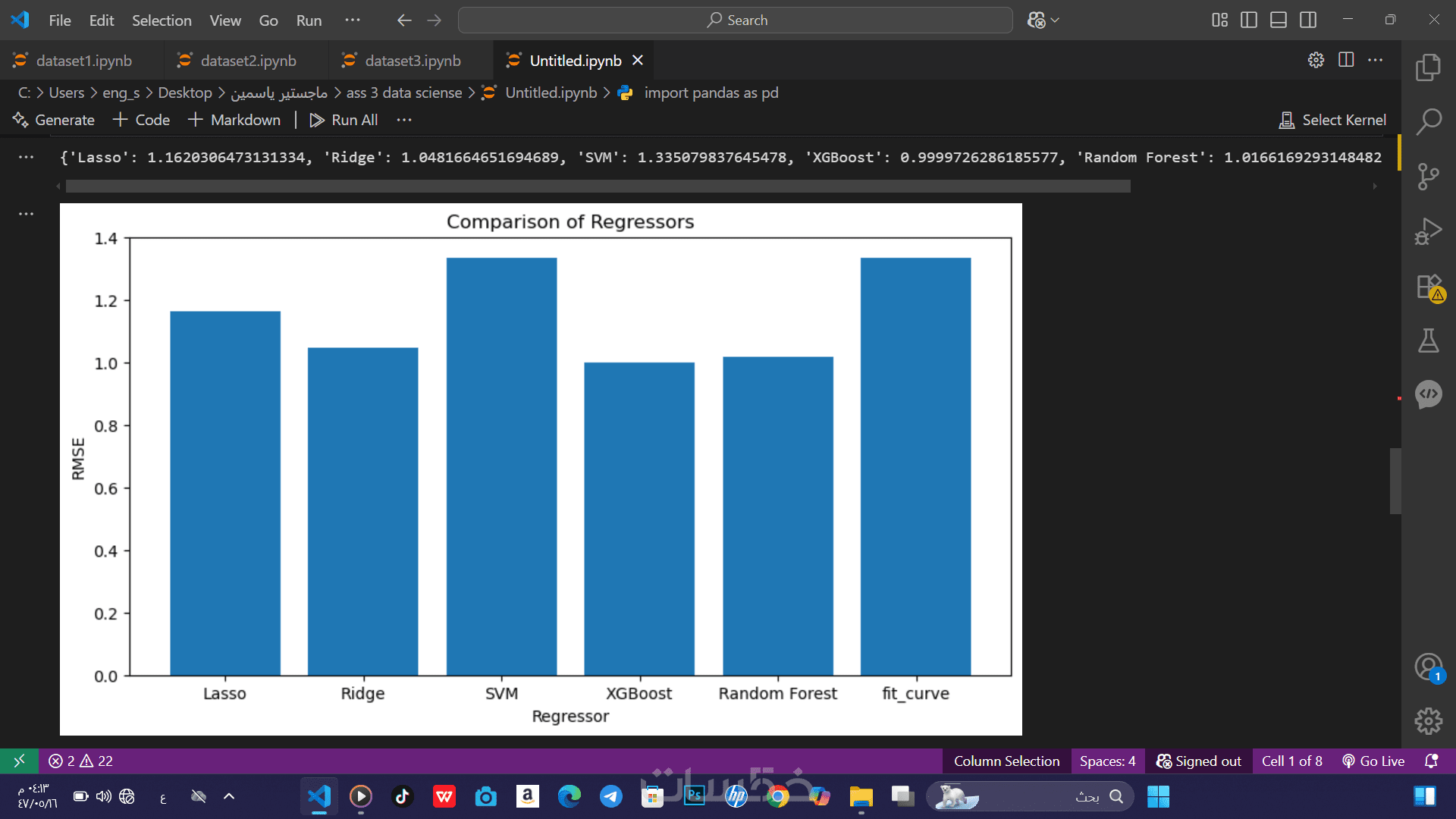The height and width of the screenshot is (819, 1456).
Task: Click the Go Live status bar item
Action: click(1373, 761)
